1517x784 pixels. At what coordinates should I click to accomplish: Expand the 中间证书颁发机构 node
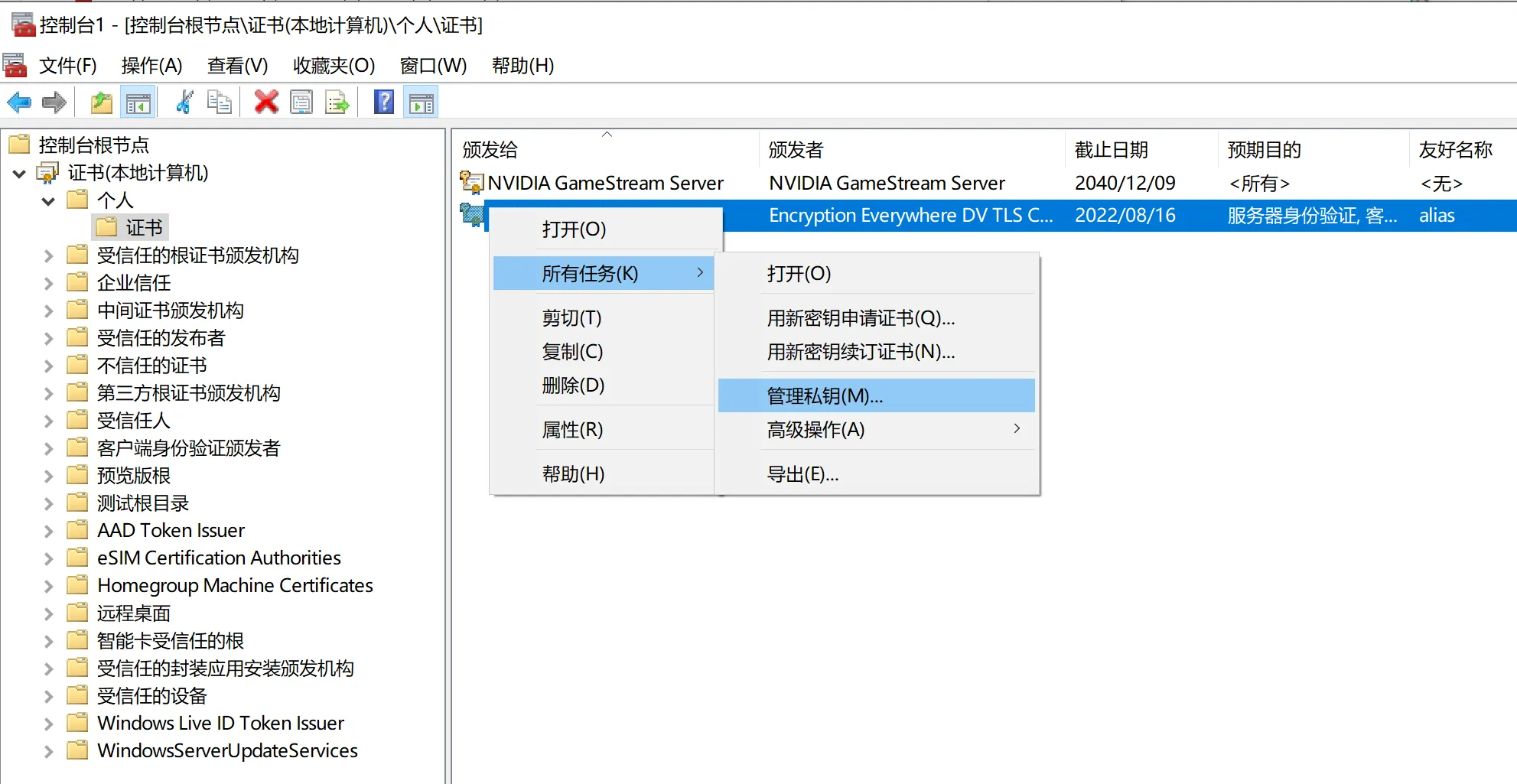click(x=48, y=311)
